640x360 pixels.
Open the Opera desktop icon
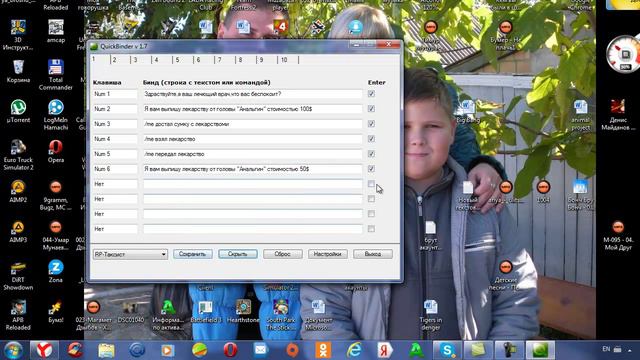coord(56,151)
